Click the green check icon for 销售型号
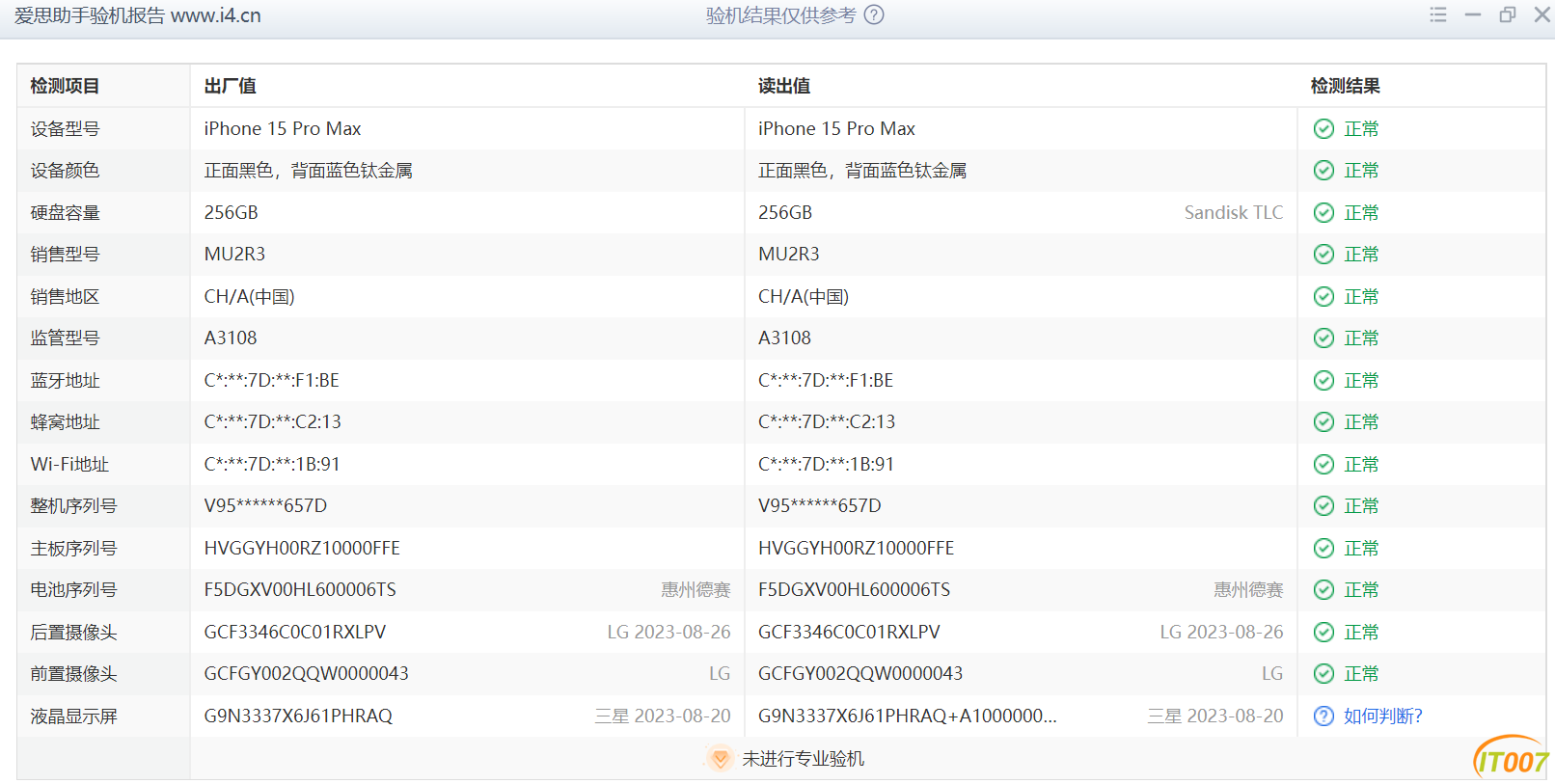1555x784 pixels. (1324, 255)
